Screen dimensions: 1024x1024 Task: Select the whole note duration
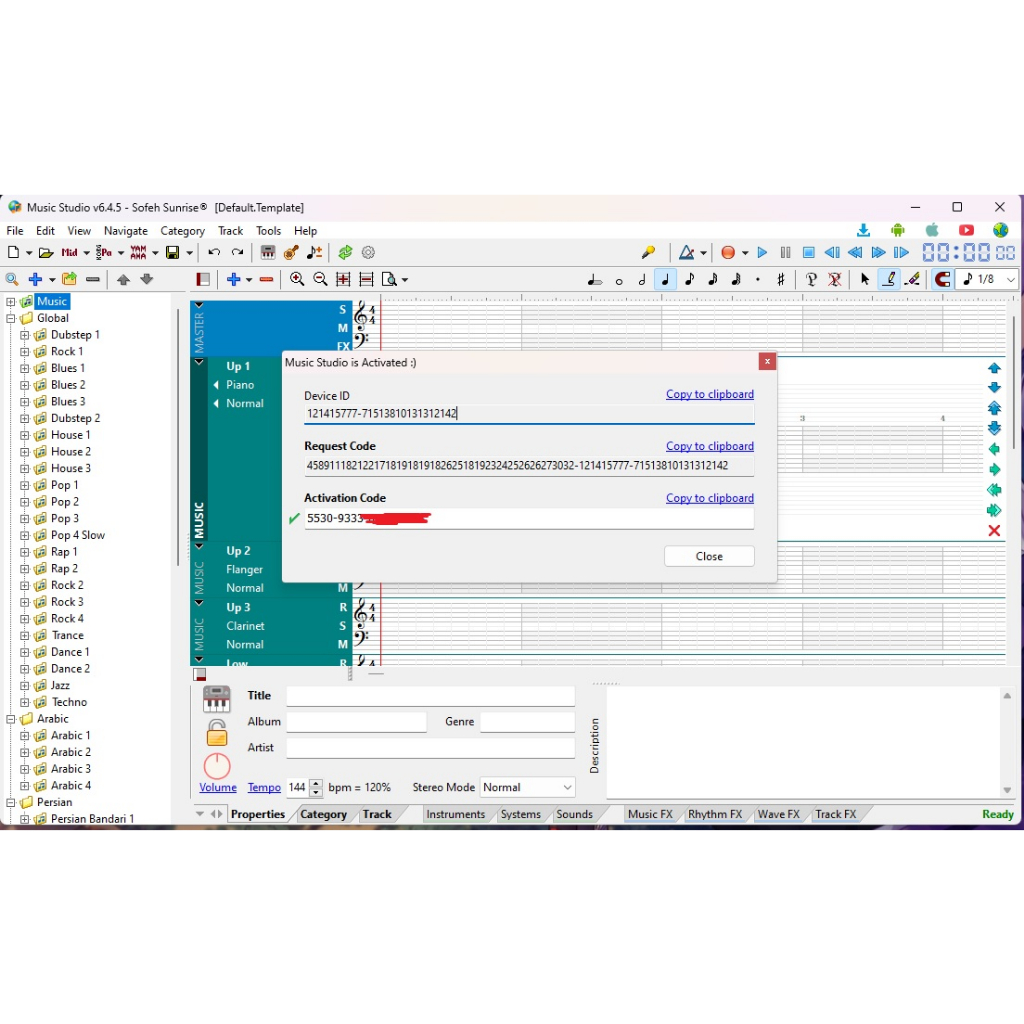coord(619,281)
